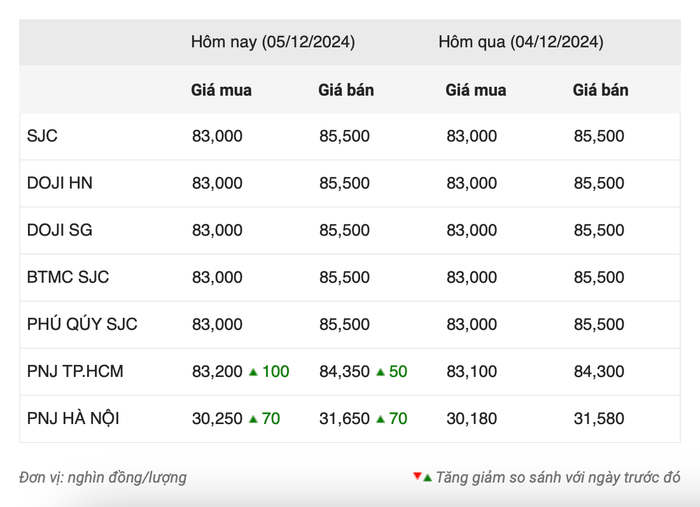Click green up arrow beside 50
This screenshot has height=507, width=700.
point(380,372)
